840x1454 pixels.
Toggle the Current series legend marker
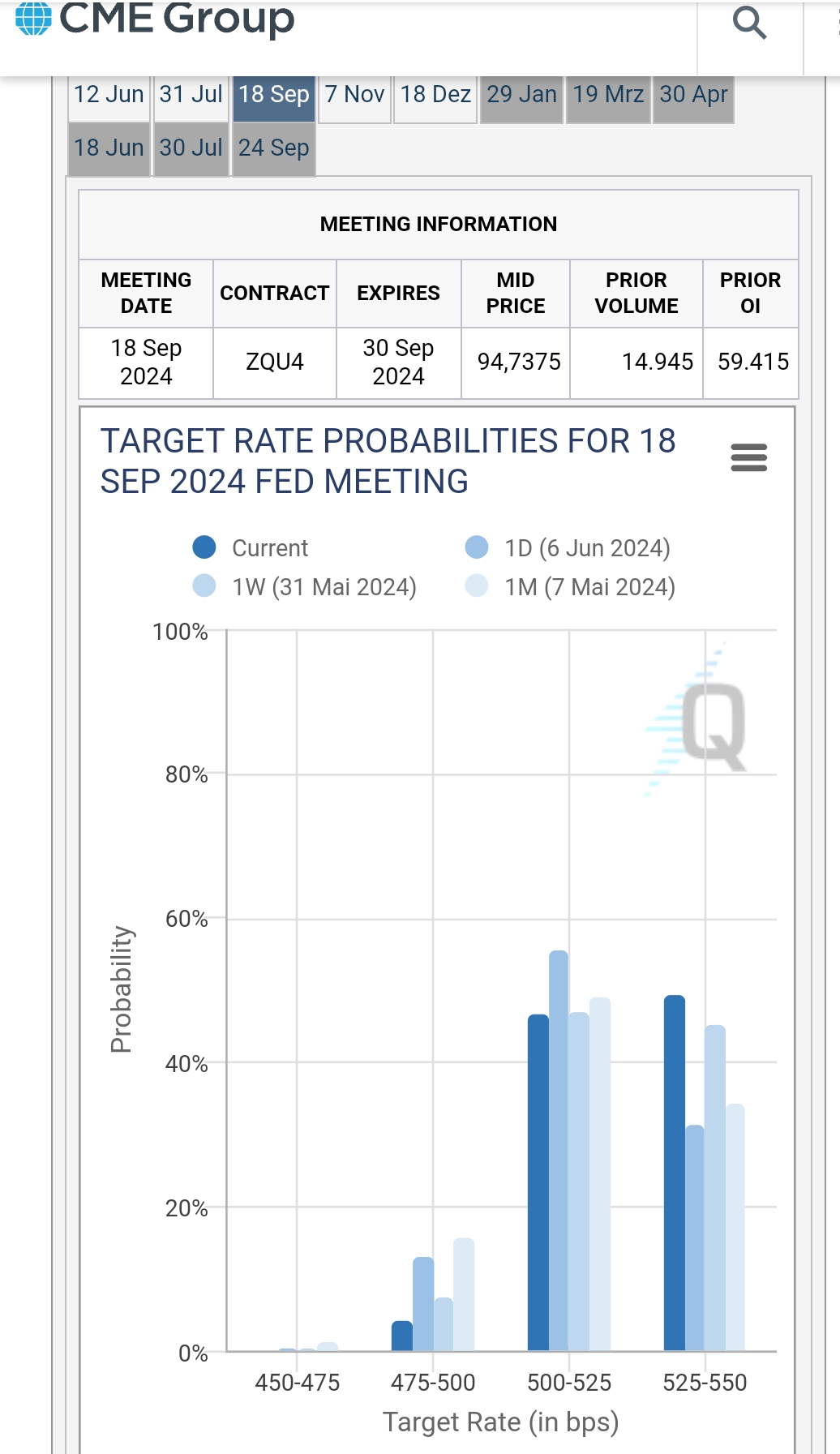(204, 547)
